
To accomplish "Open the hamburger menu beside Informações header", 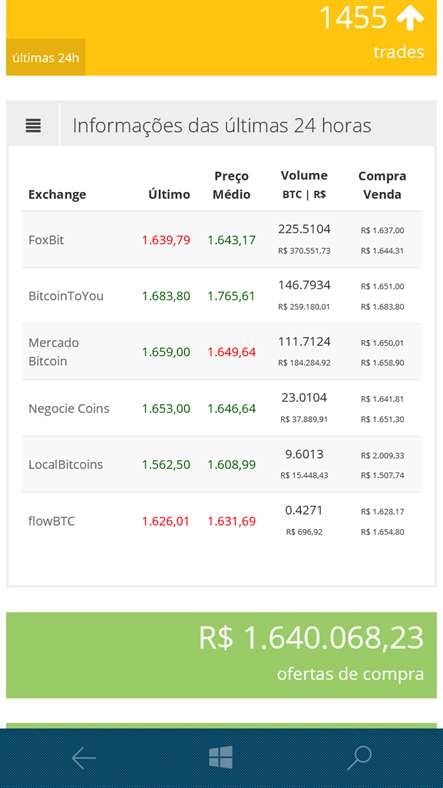I will [x=33, y=125].
